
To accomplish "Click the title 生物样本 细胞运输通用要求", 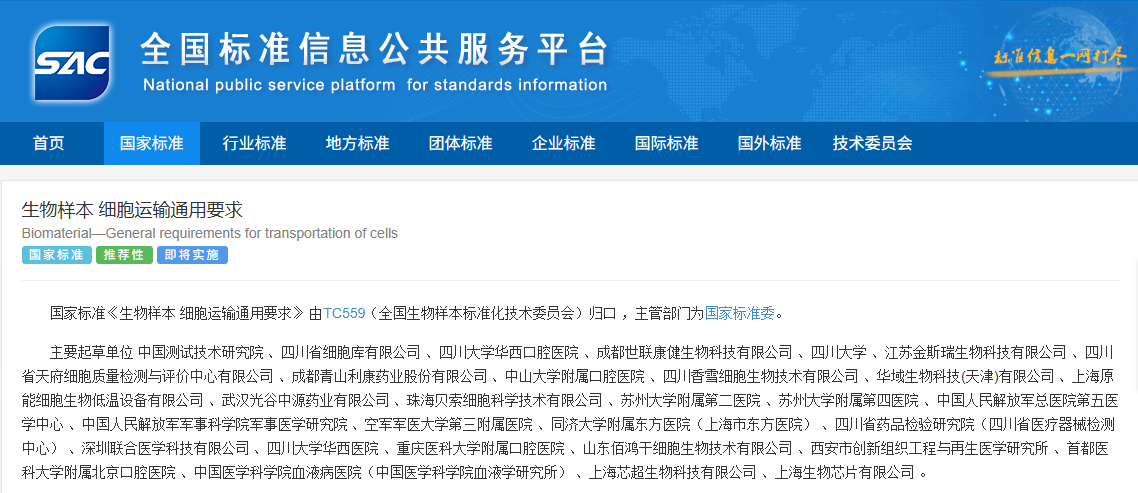I will coord(132,210).
